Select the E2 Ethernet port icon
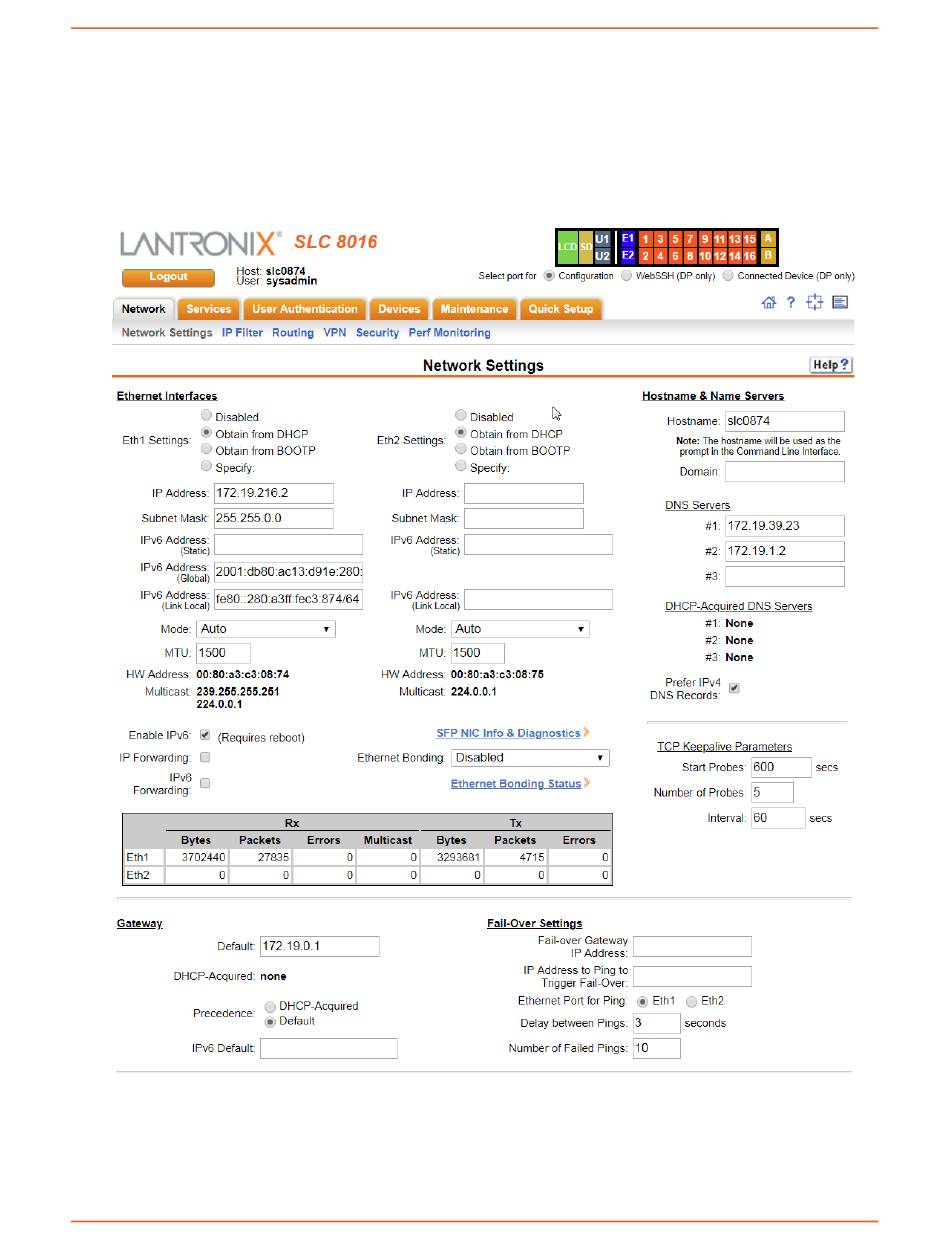This screenshot has height=1260, width=950. tap(628, 255)
